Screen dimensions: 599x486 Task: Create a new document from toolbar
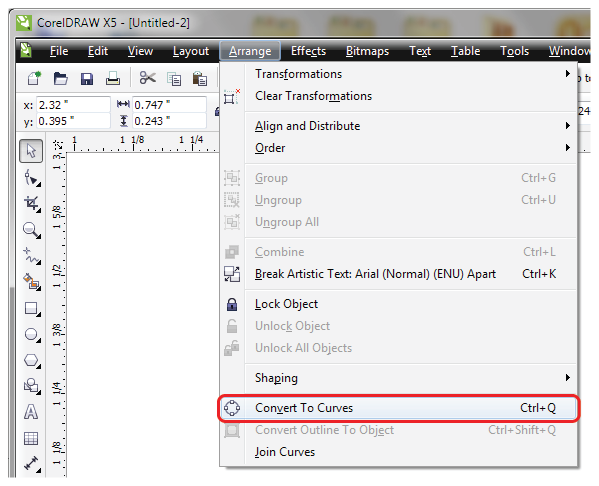(x=34, y=78)
